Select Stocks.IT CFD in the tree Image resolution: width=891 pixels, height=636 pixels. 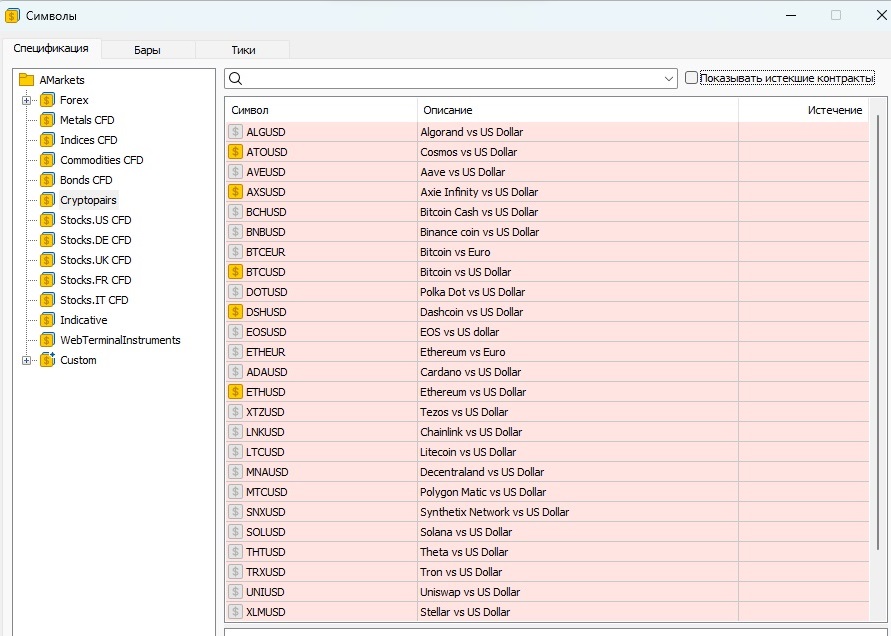tap(94, 300)
